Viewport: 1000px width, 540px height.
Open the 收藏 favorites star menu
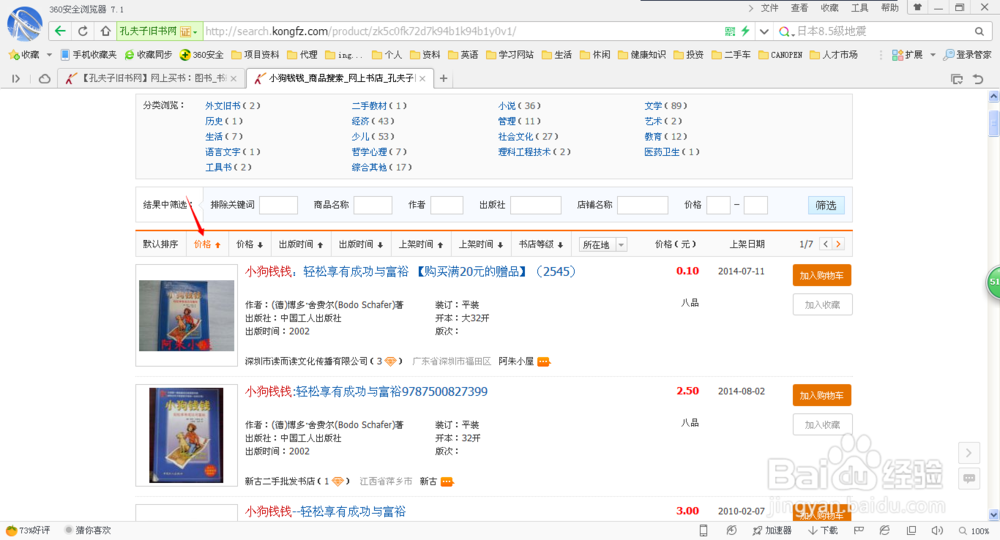coord(24,55)
